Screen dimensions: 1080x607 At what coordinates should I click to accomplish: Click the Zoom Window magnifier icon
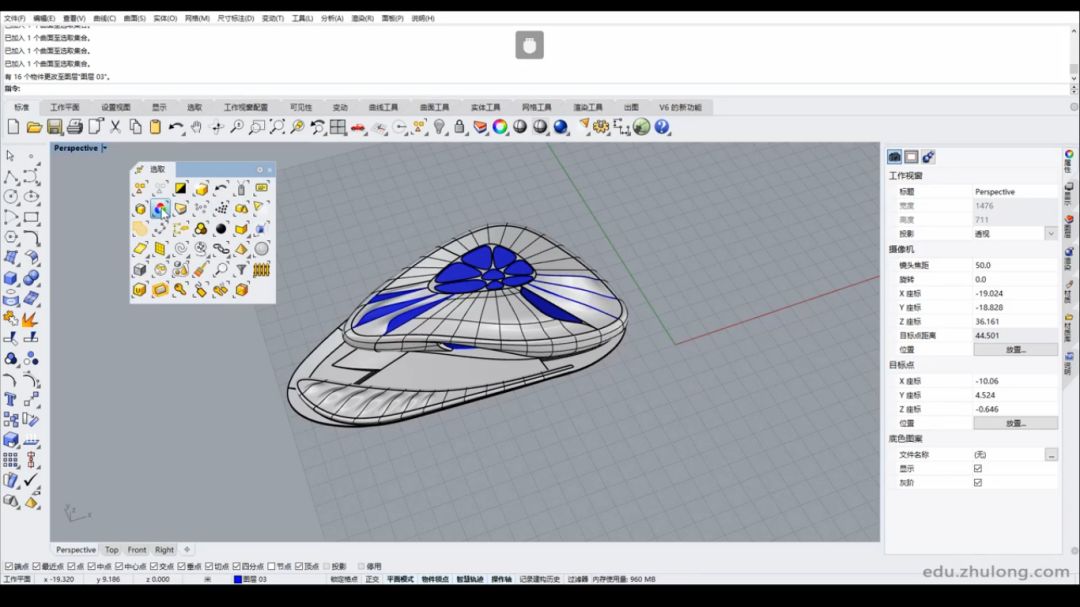(257, 127)
